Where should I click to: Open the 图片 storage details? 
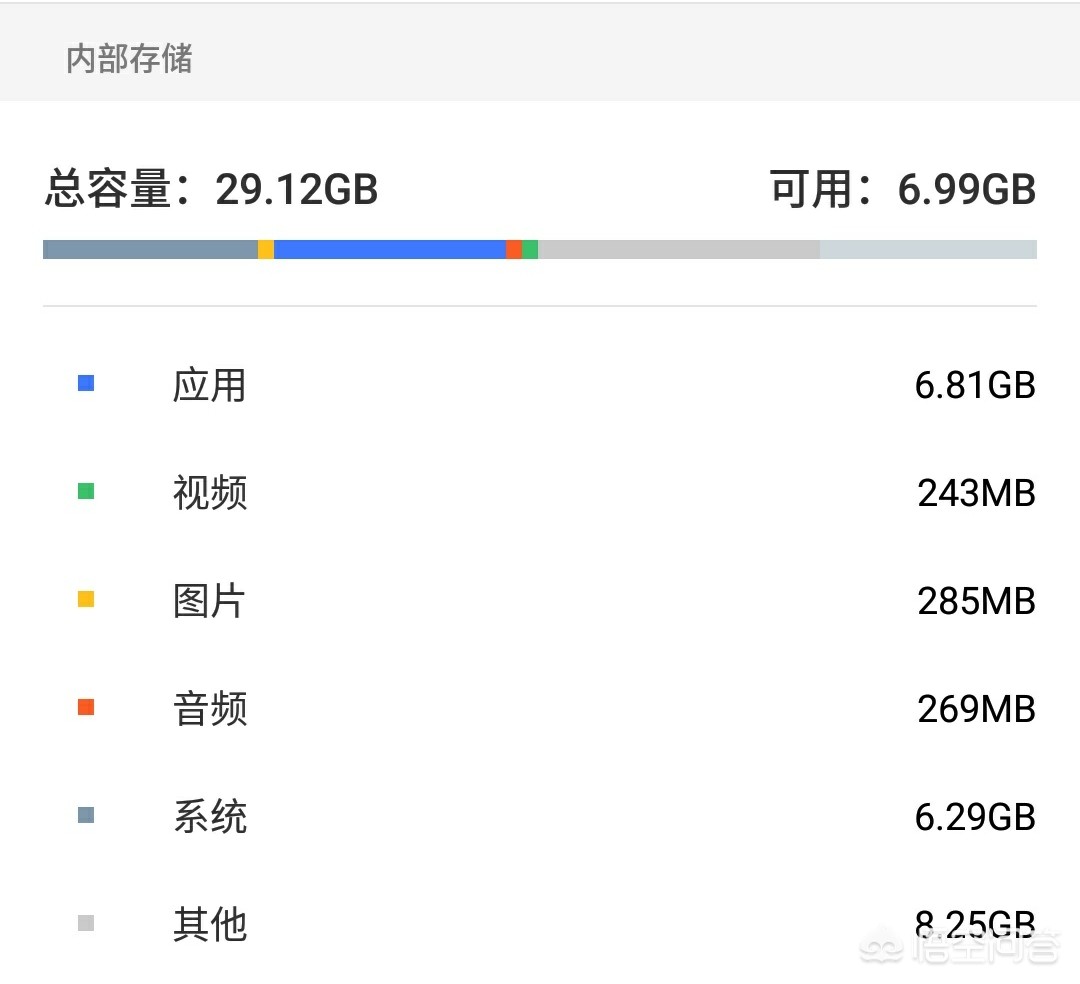(540, 601)
